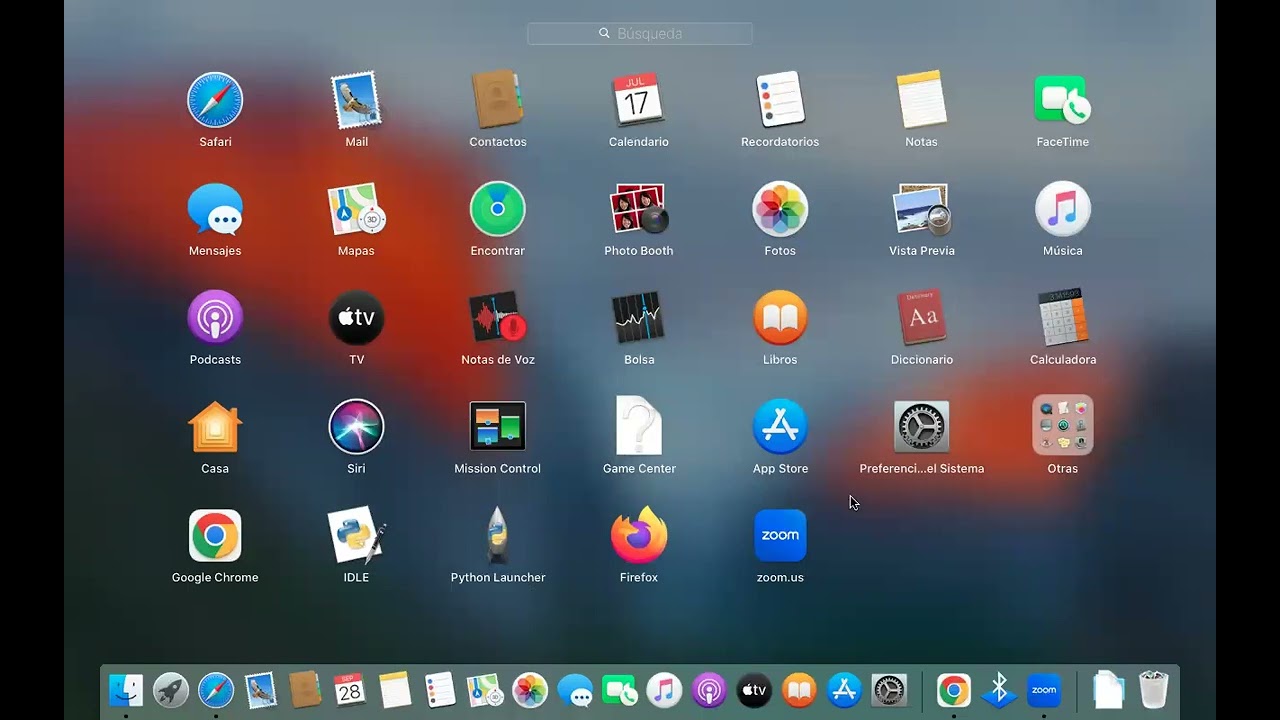Screen dimensions: 1280x720
Task: Open Apple TV from the Dock
Action: 754,690
